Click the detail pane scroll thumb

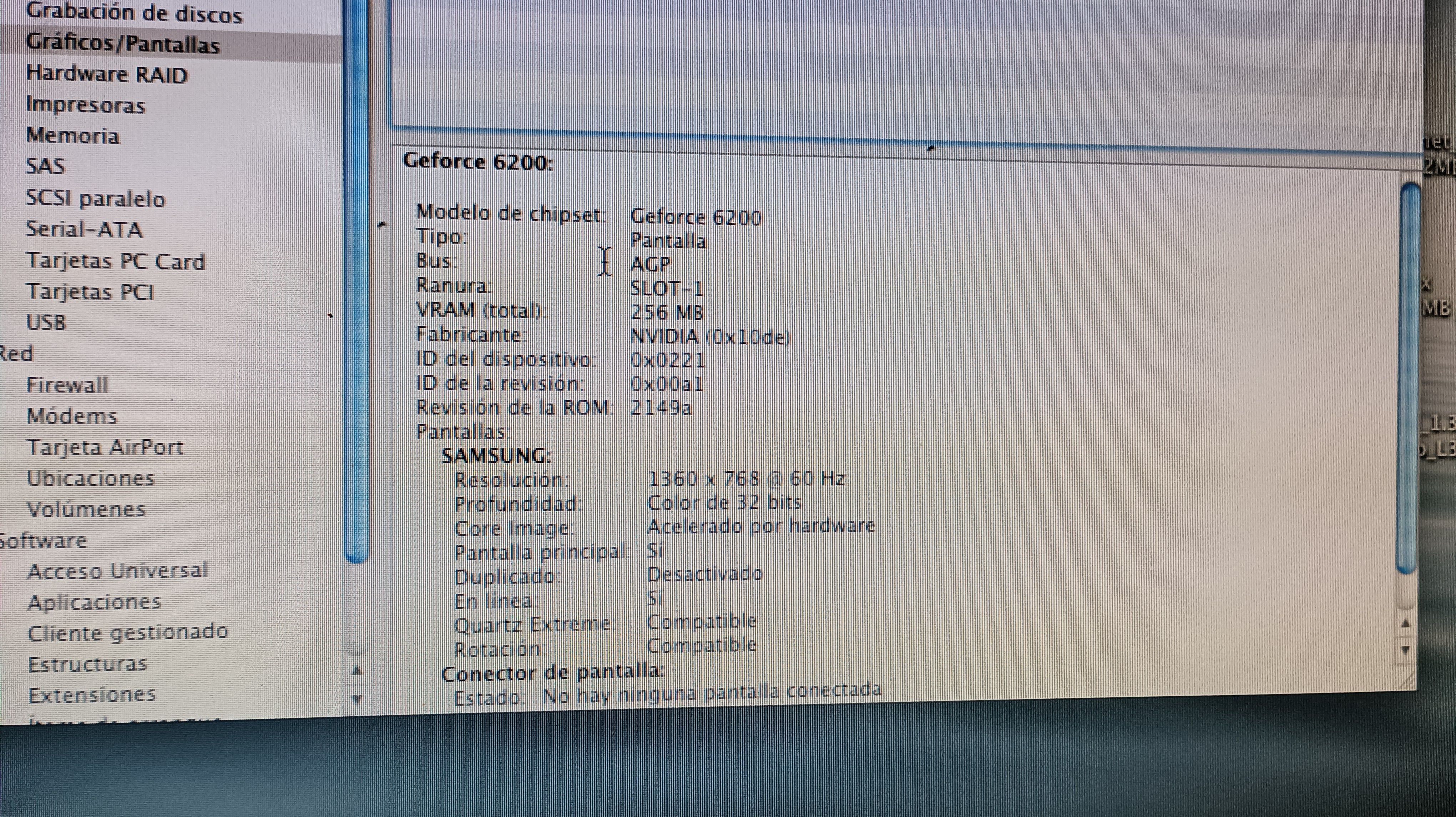click(x=1408, y=378)
